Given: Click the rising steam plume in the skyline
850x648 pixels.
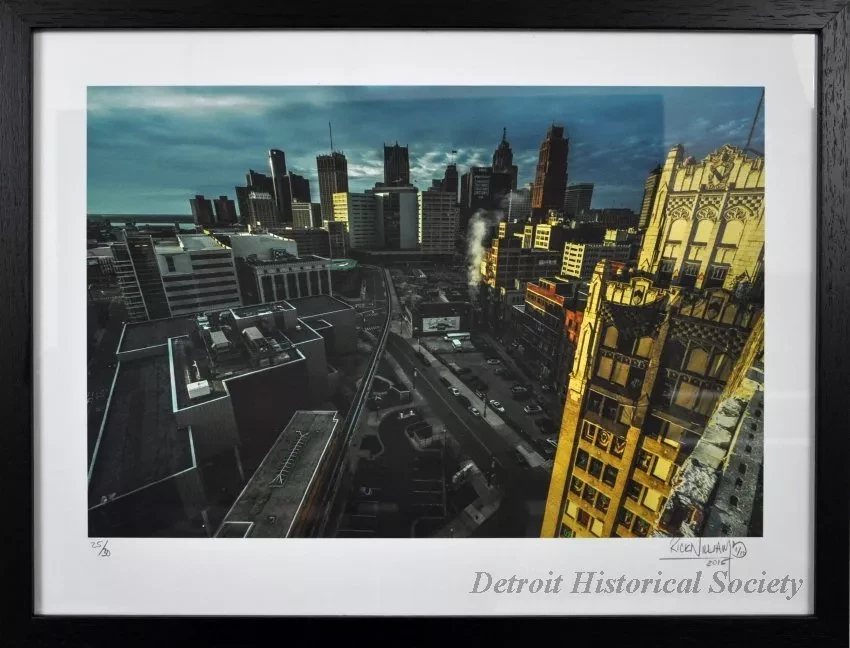Looking at the screenshot, I should point(477,245).
